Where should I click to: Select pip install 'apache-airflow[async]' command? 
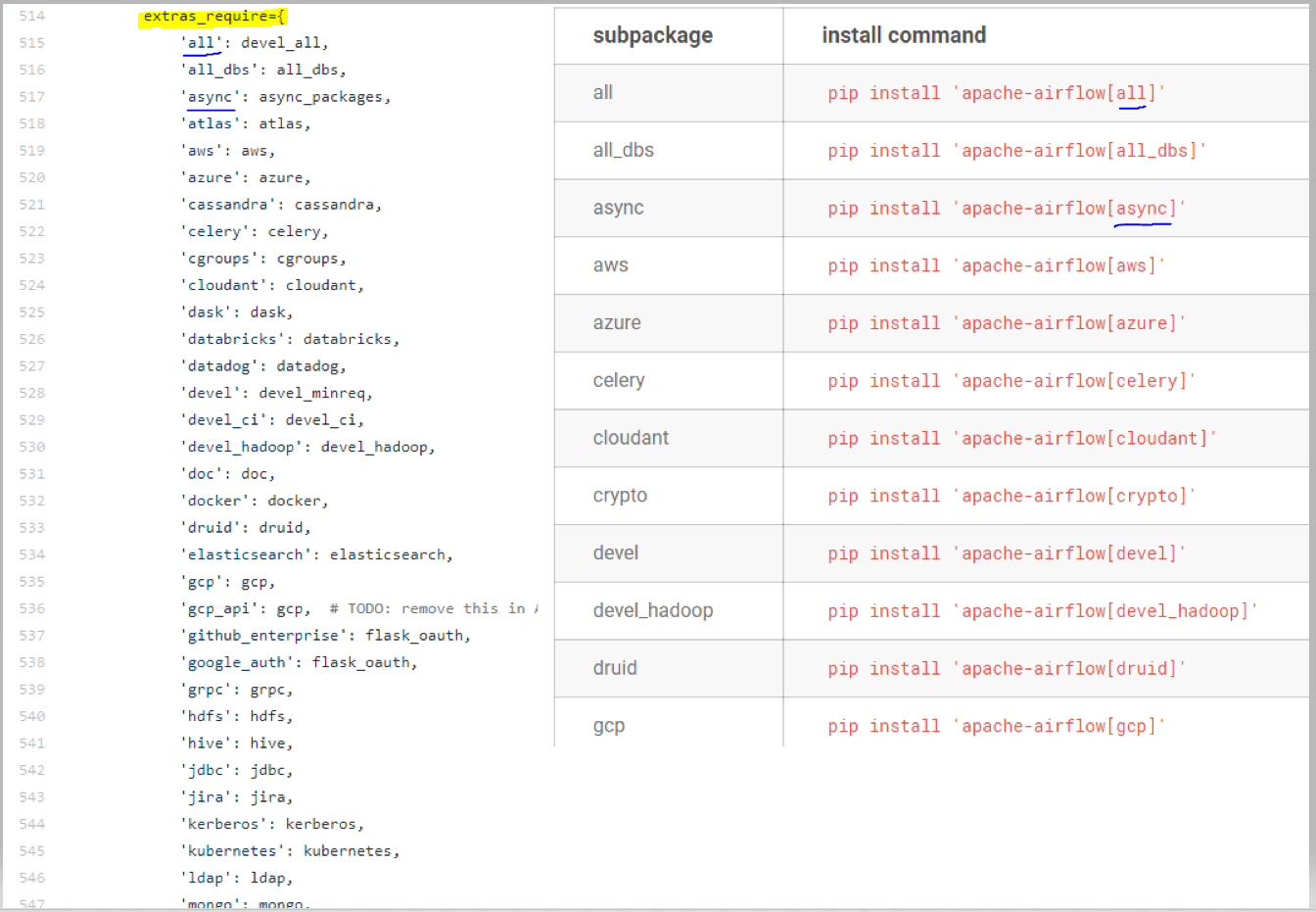(x=1007, y=209)
